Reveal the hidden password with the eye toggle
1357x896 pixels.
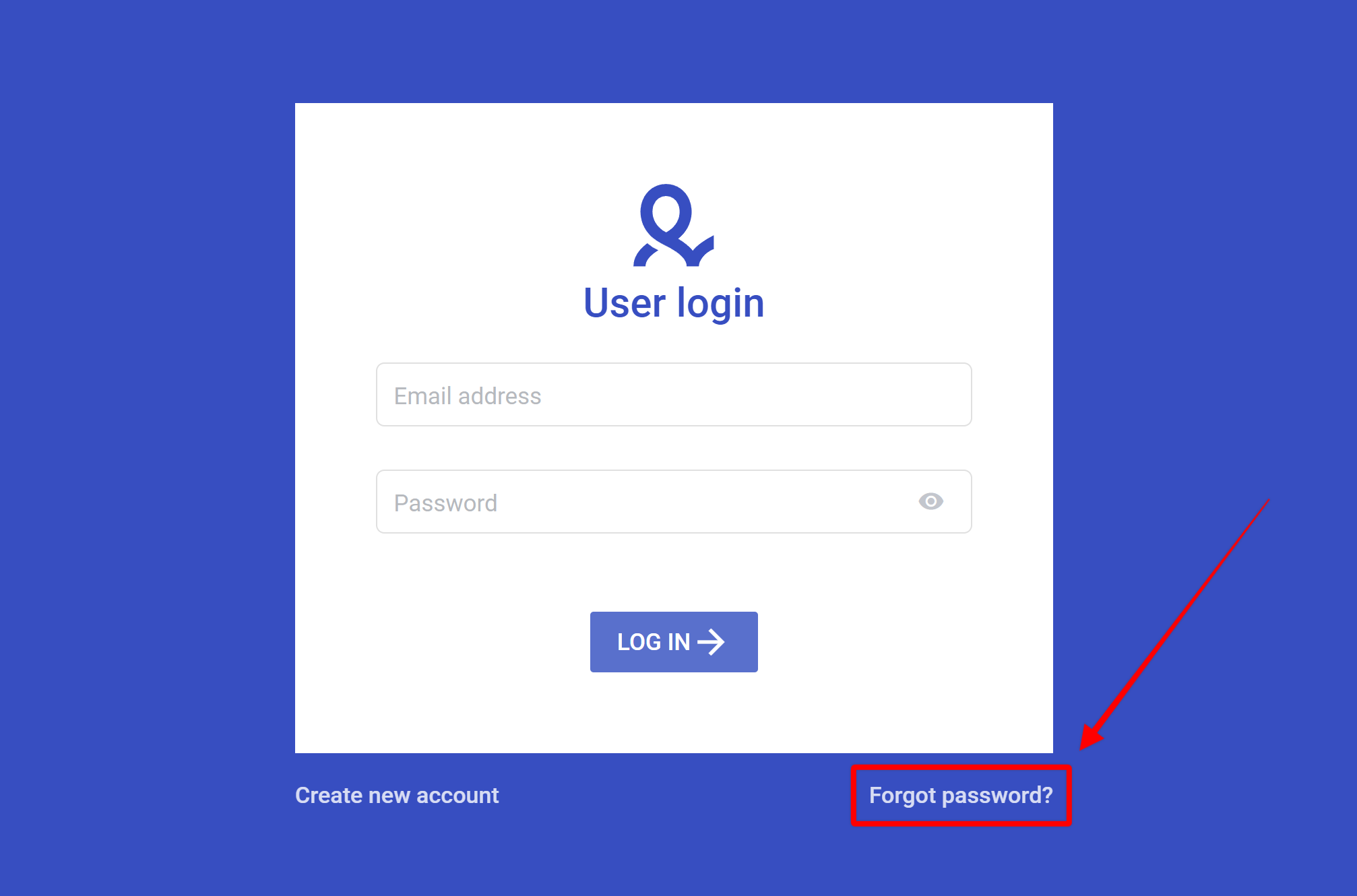[930, 501]
